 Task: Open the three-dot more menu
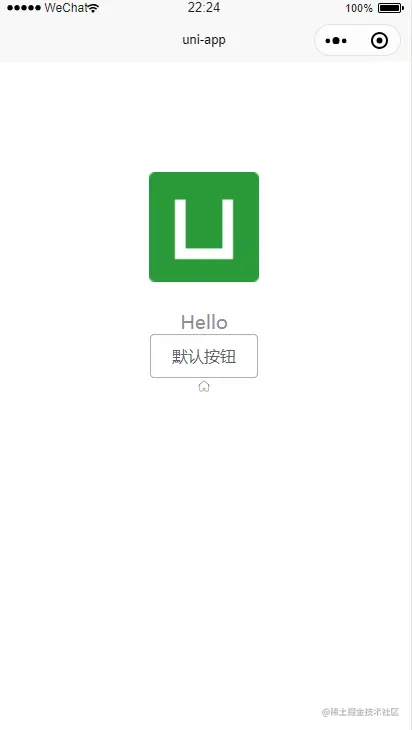coord(336,41)
